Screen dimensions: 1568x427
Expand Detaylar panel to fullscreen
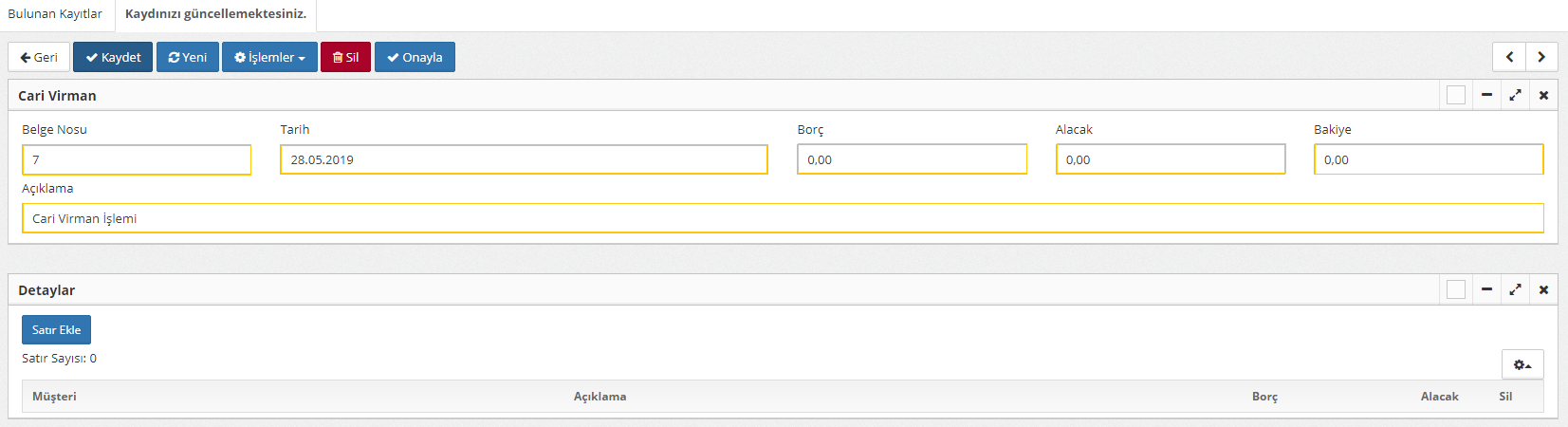coord(1515,289)
